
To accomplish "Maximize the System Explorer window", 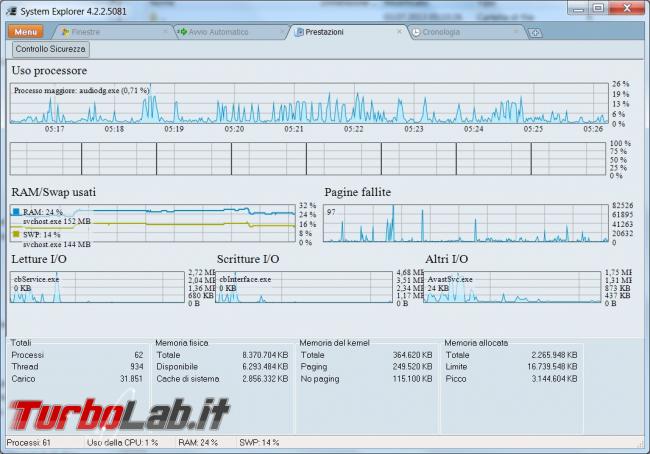I will coord(598,8).
